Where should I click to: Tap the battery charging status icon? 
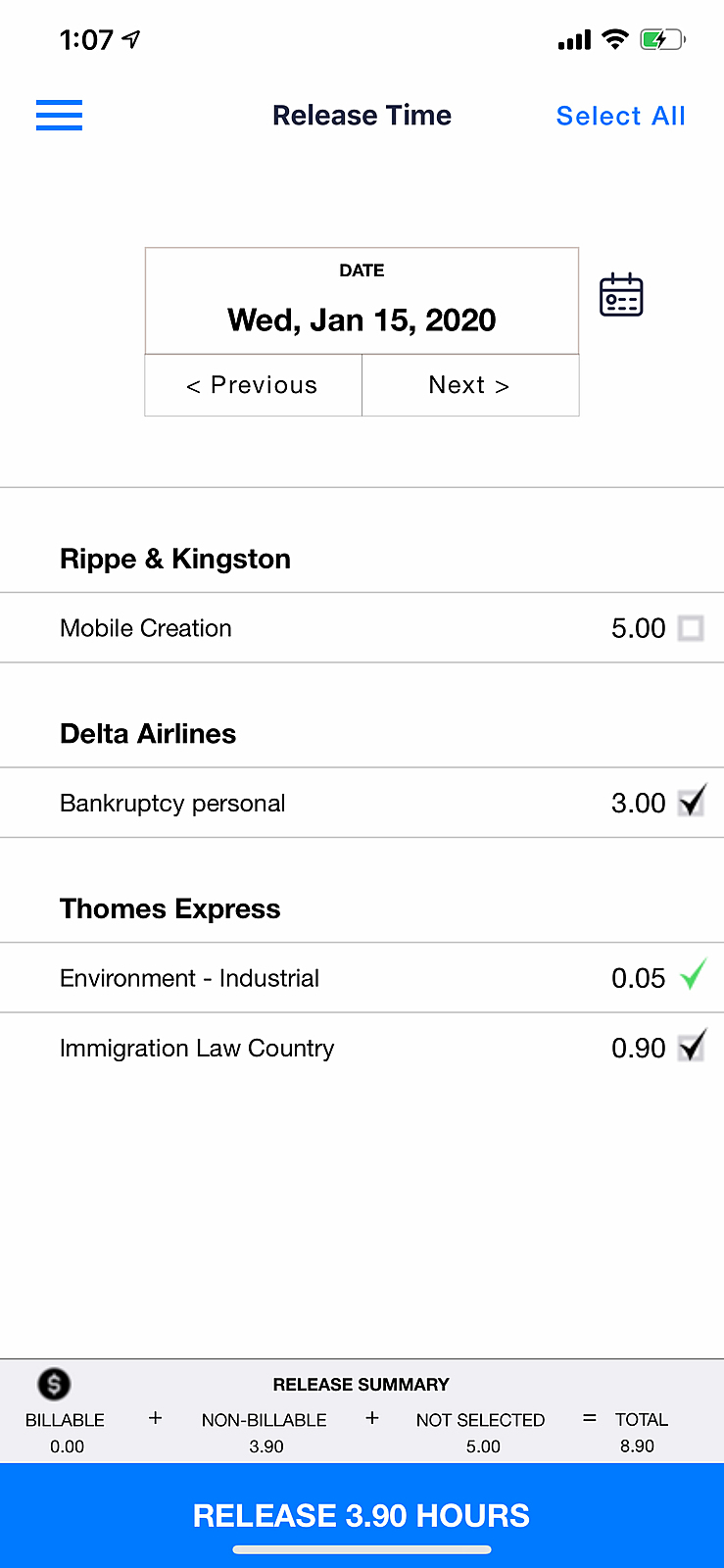click(x=662, y=40)
